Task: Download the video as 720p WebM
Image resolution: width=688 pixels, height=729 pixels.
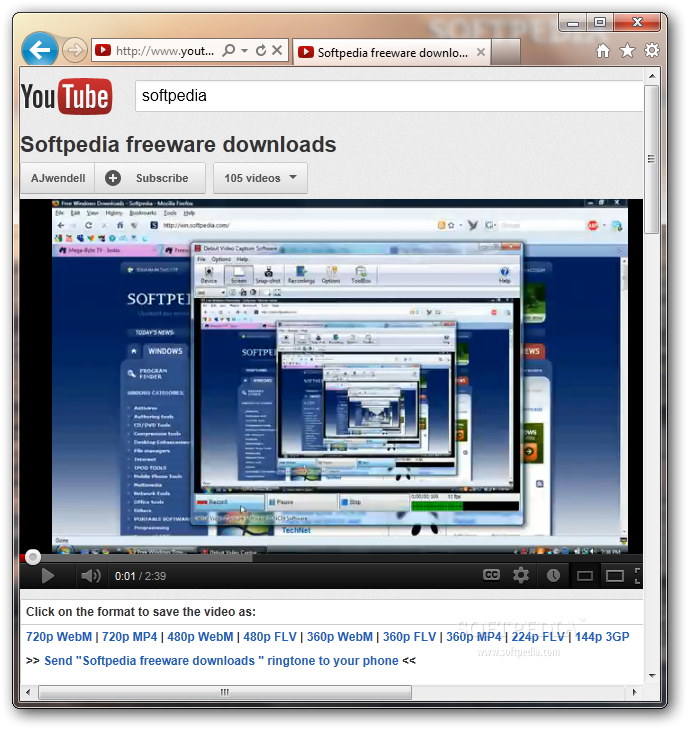Action: coord(59,636)
